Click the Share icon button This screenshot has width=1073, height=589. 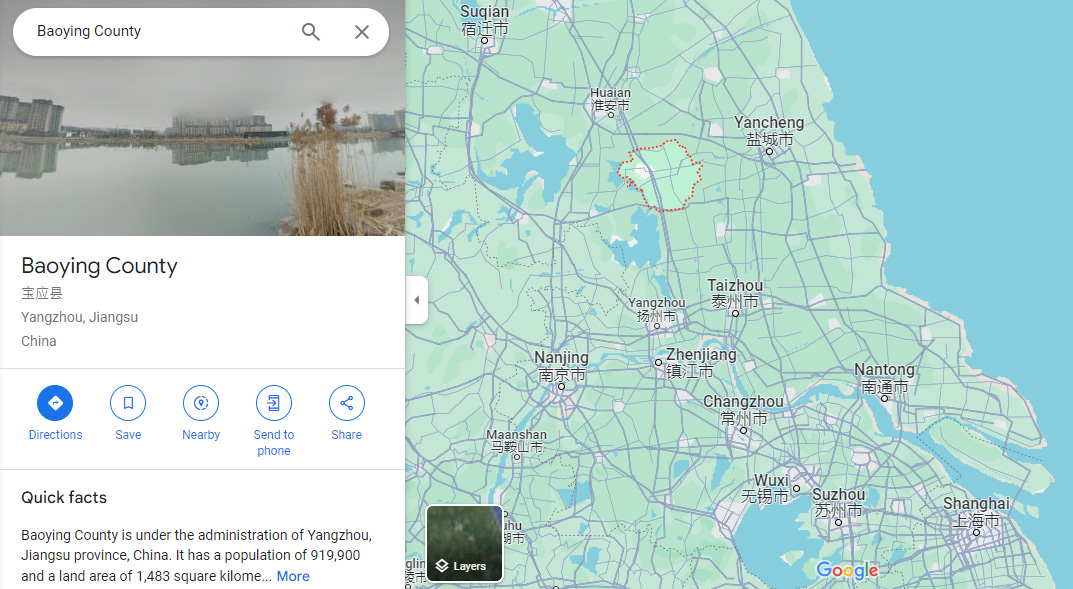pos(347,403)
